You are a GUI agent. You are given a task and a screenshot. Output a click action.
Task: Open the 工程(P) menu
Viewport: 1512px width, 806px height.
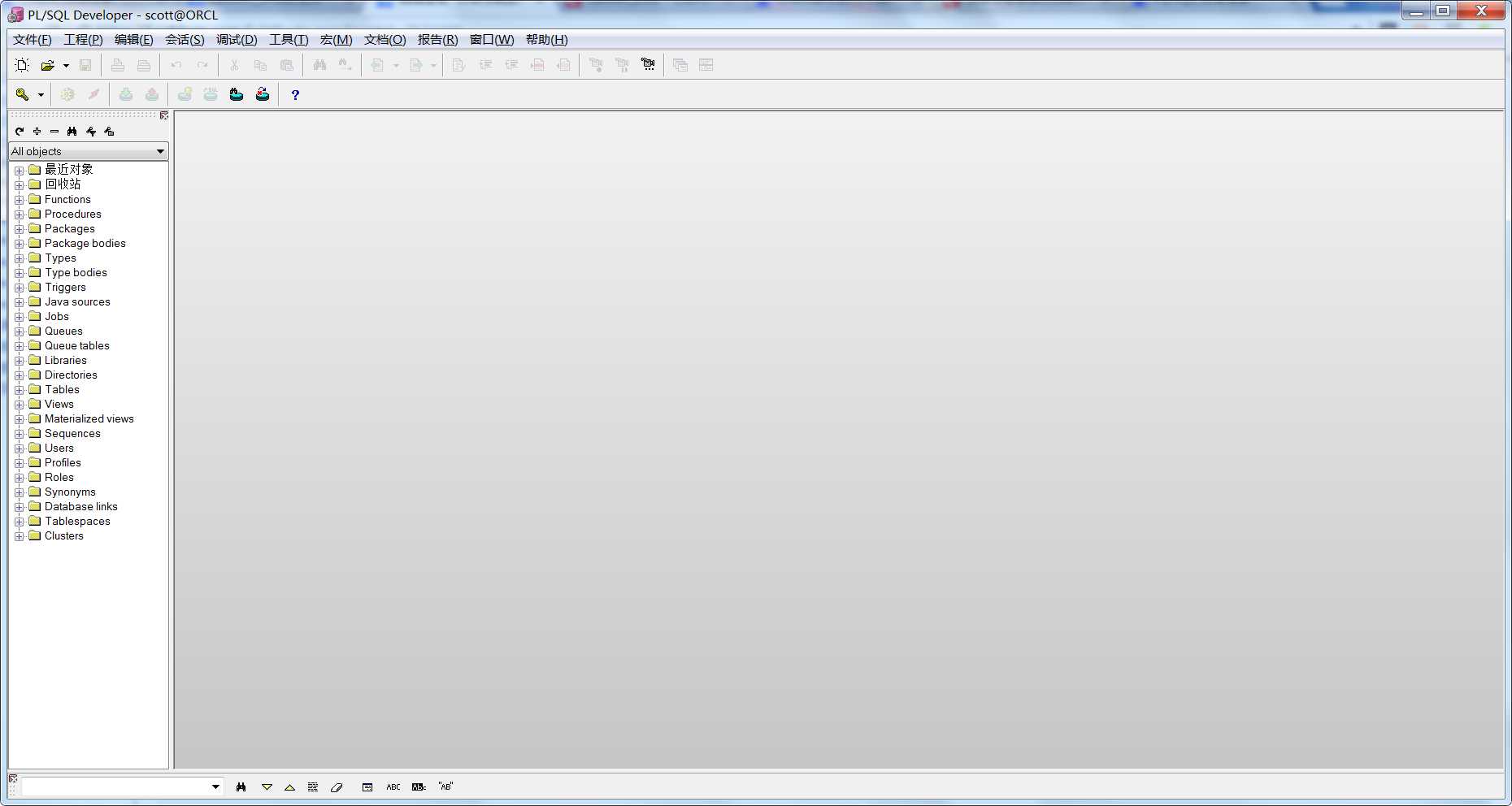(x=83, y=40)
